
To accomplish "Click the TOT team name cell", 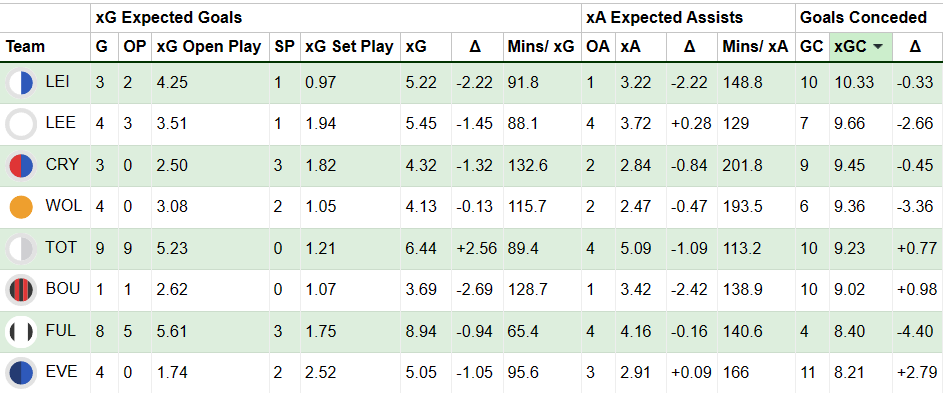I will coord(61,247).
